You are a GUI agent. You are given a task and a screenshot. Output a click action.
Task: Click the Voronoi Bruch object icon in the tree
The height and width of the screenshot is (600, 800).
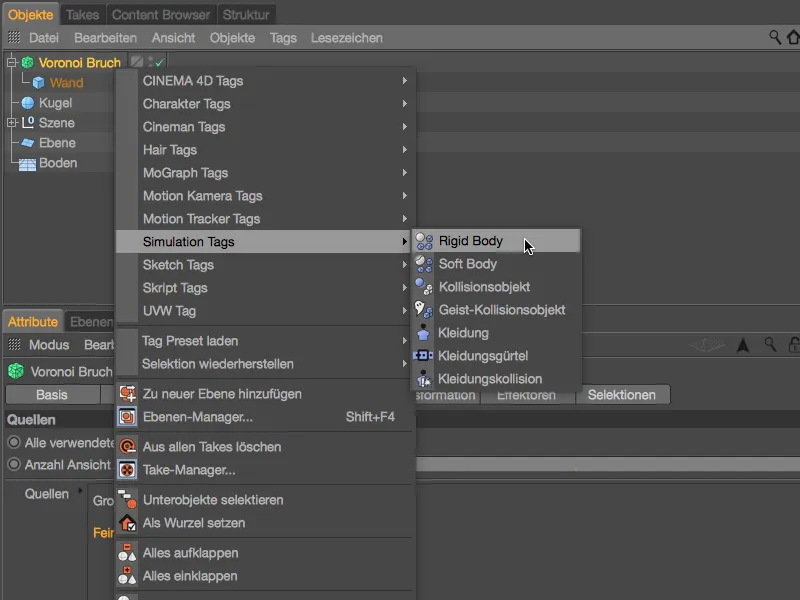28,63
